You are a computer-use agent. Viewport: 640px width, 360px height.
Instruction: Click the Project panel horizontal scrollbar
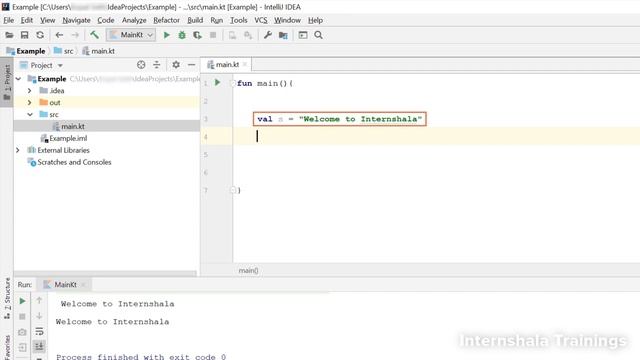[x=105, y=273]
